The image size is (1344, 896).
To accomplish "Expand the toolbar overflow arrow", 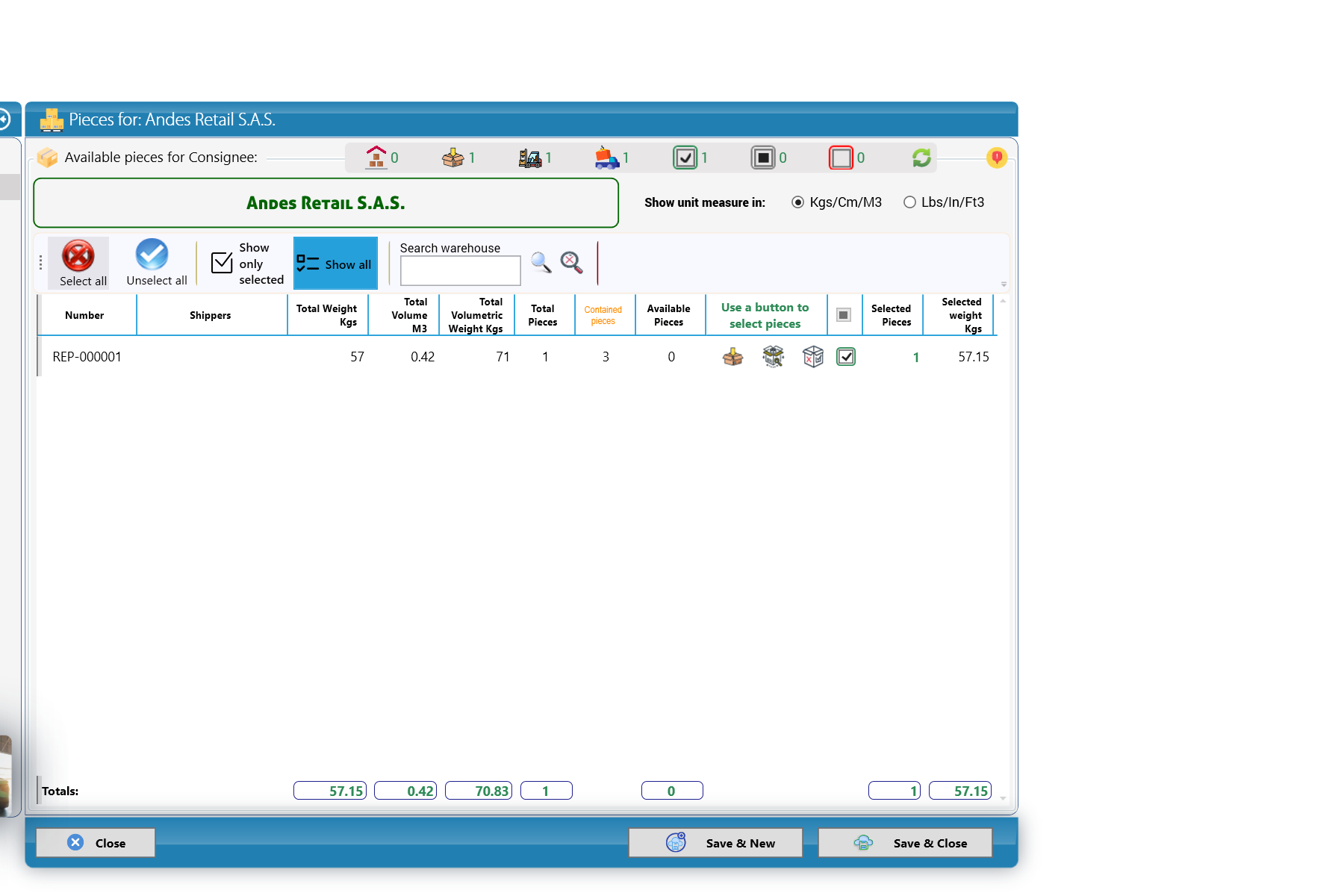I will (1004, 284).
